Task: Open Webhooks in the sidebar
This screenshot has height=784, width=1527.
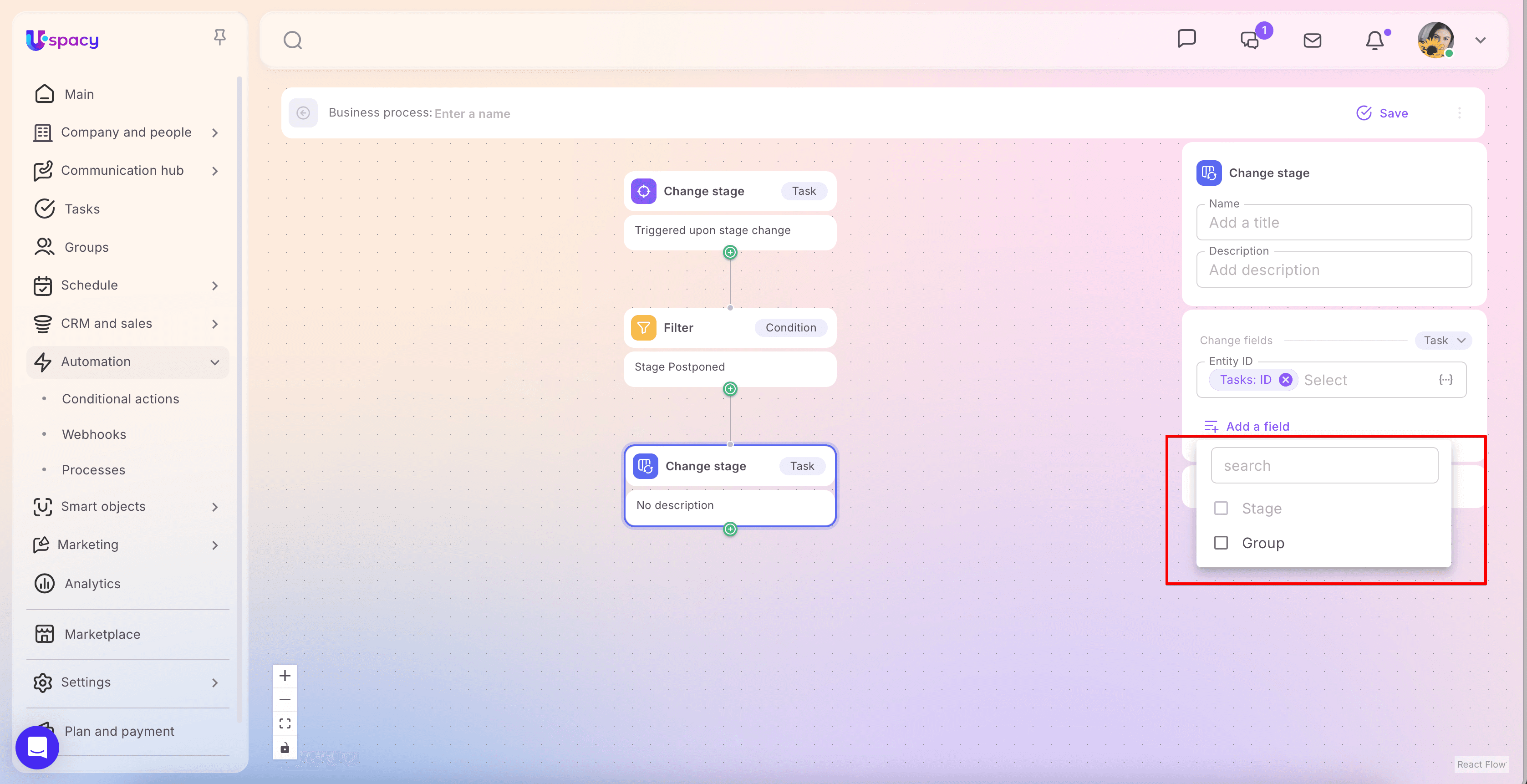Action: tap(94, 434)
